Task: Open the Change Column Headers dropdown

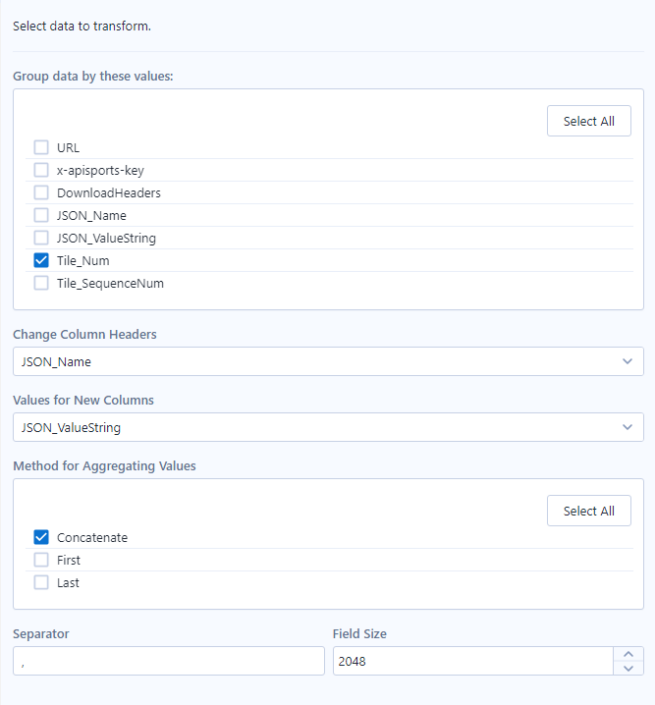Action: point(320,362)
